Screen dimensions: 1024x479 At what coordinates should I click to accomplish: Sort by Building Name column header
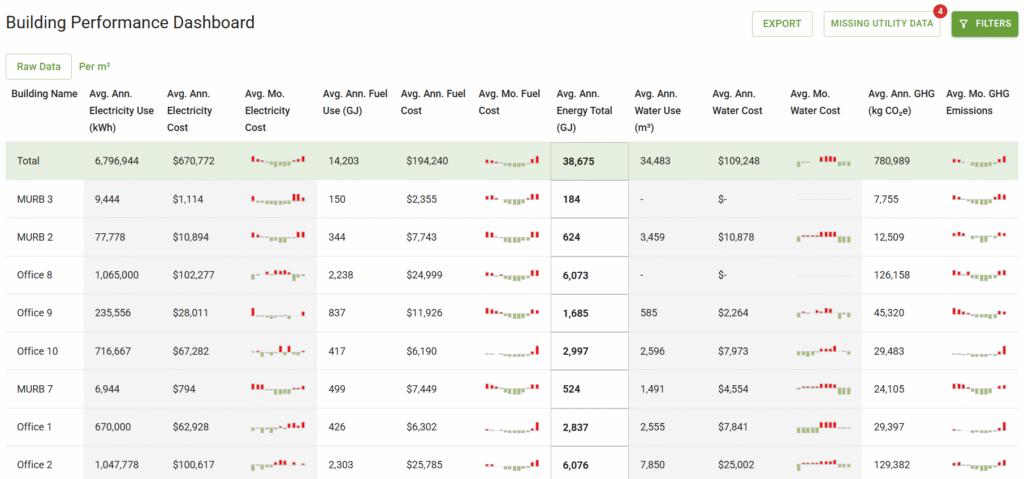(44, 94)
